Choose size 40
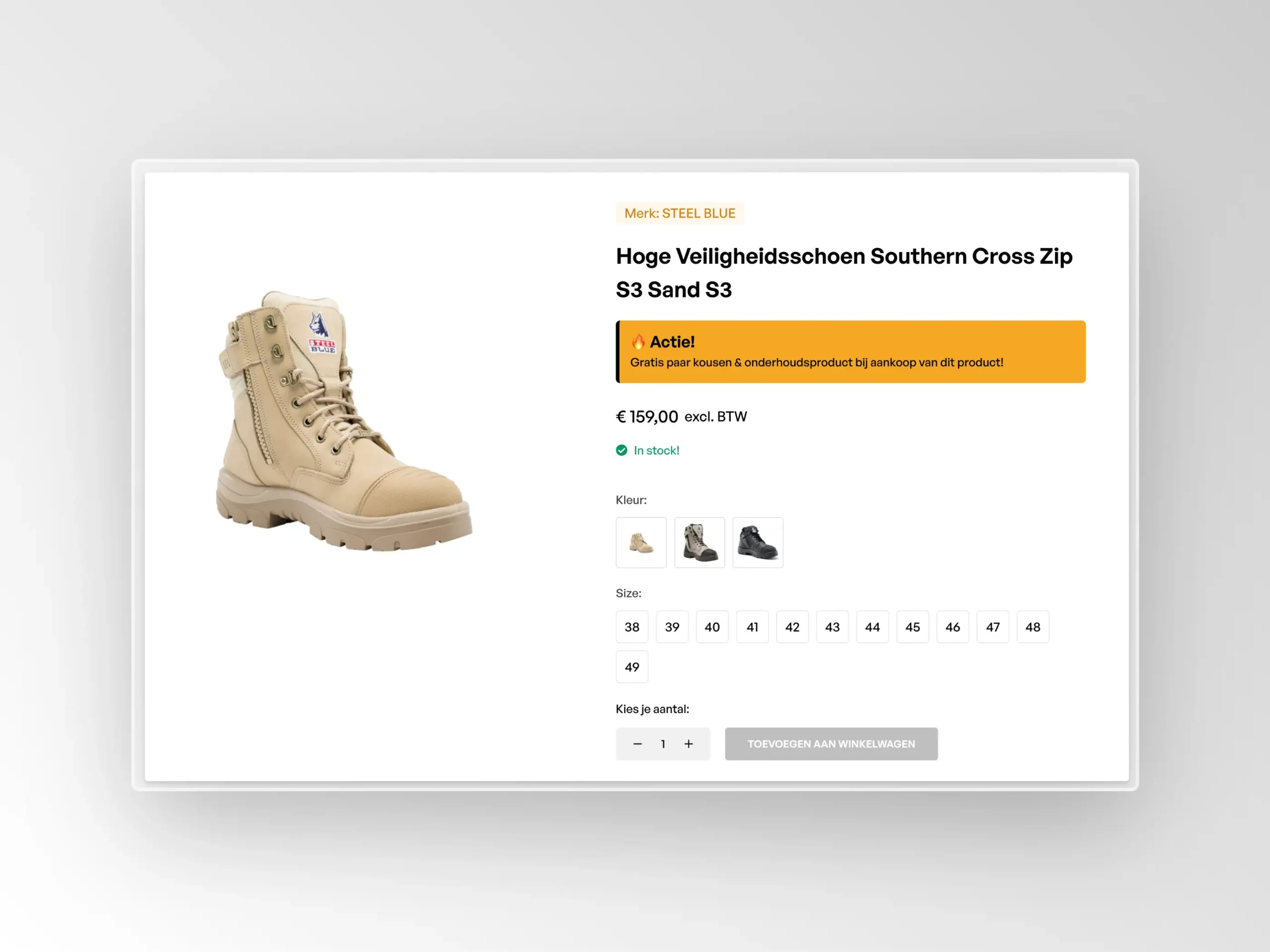Image resolution: width=1270 pixels, height=952 pixels. [712, 627]
